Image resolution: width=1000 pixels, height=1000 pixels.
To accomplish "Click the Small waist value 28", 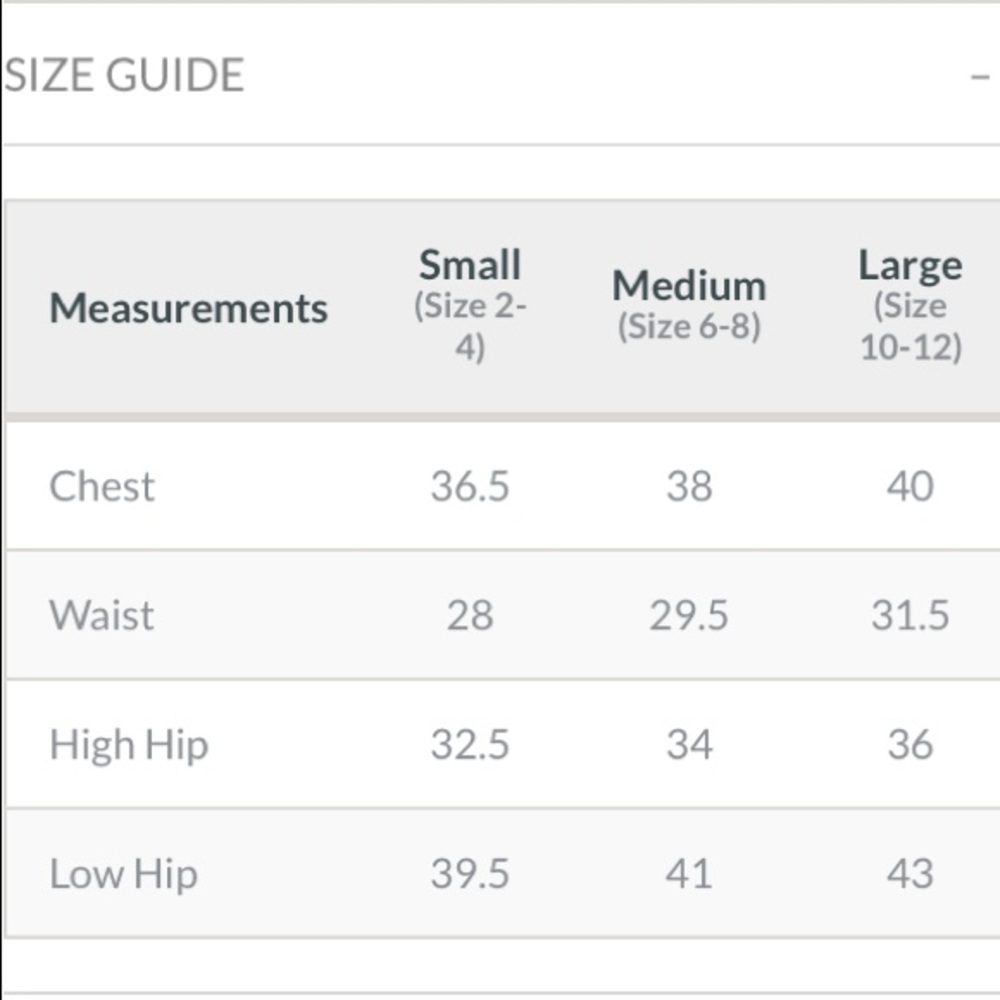I will (470, 615).
